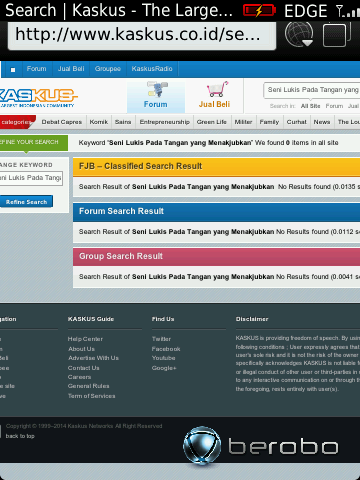
Task: Click the back to top link
Action: pyautogui.click(x=20, y=436)
